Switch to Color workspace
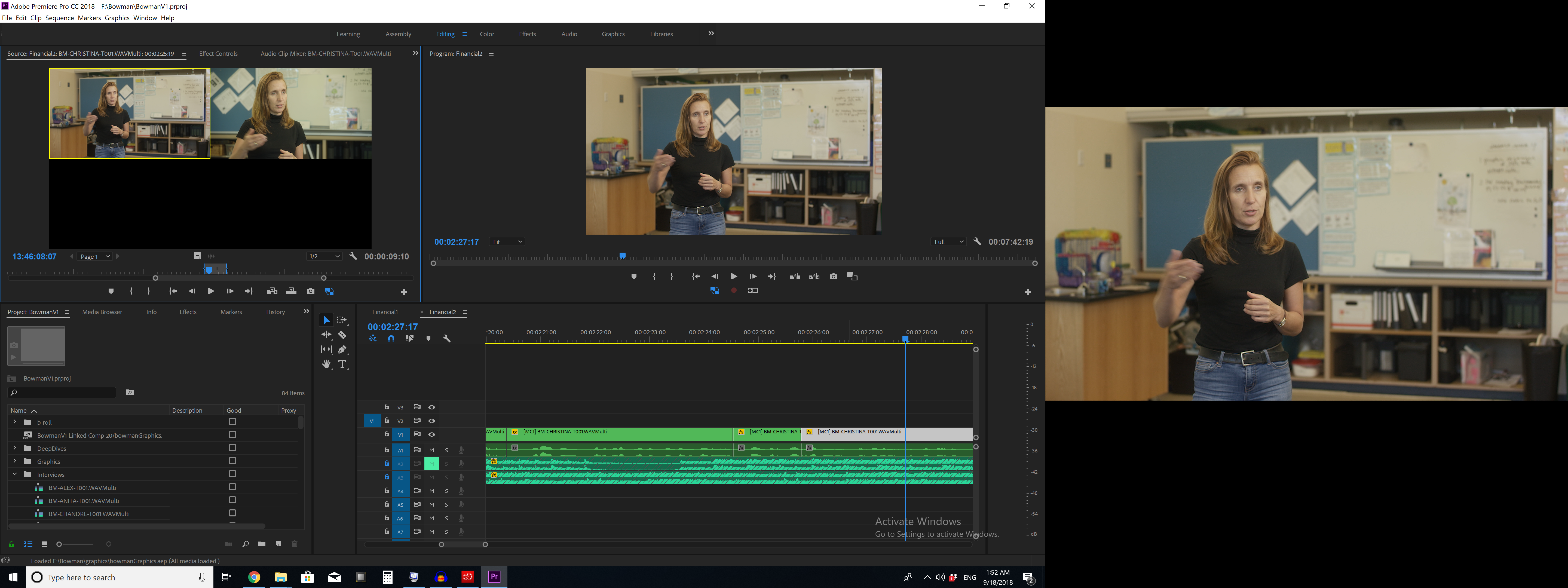This screenshot has width=1568, height=588. pyautogui.click(x=487, y=34)
